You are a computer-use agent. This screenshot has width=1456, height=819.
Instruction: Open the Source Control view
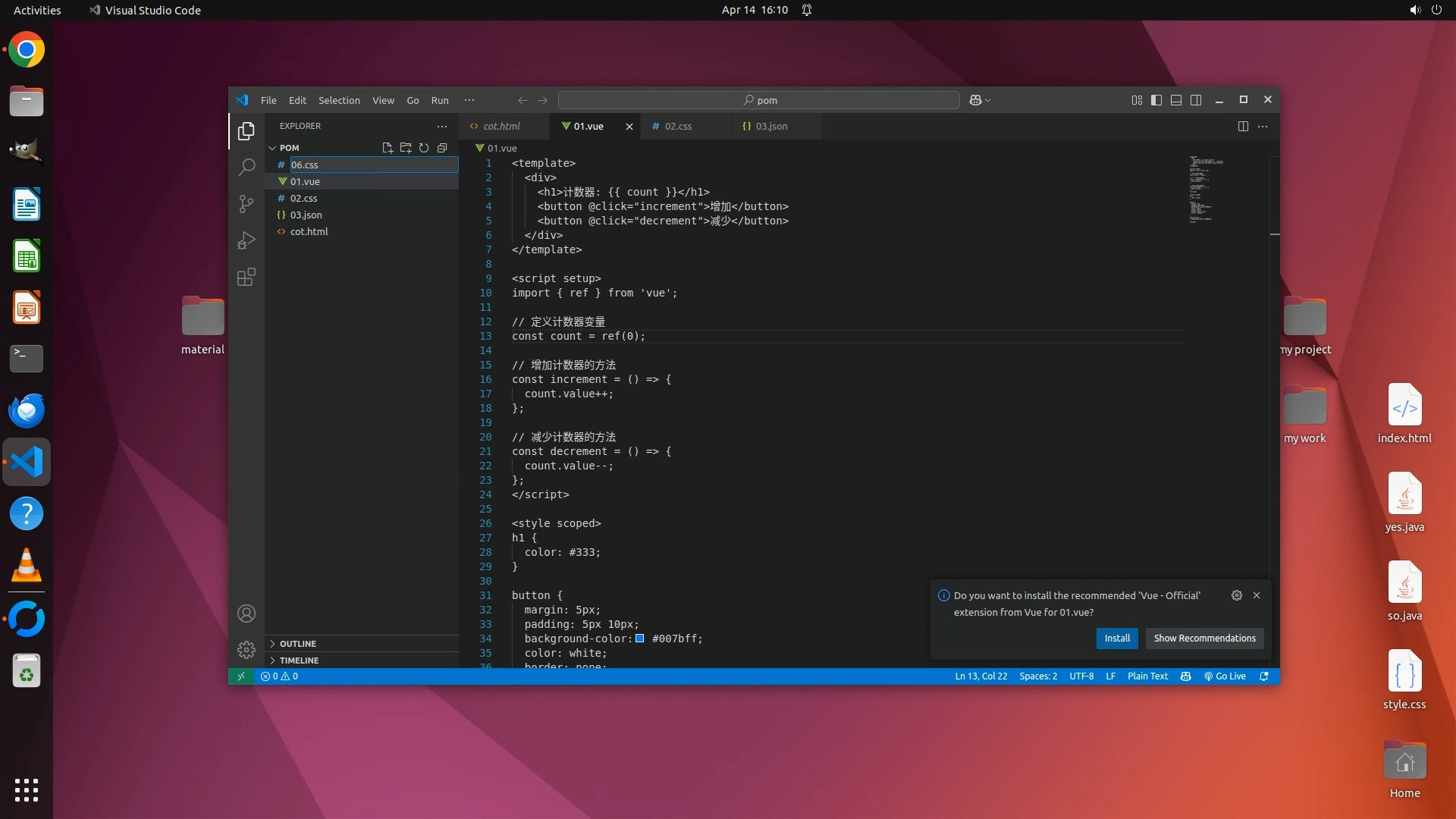(x=246, y=204)
